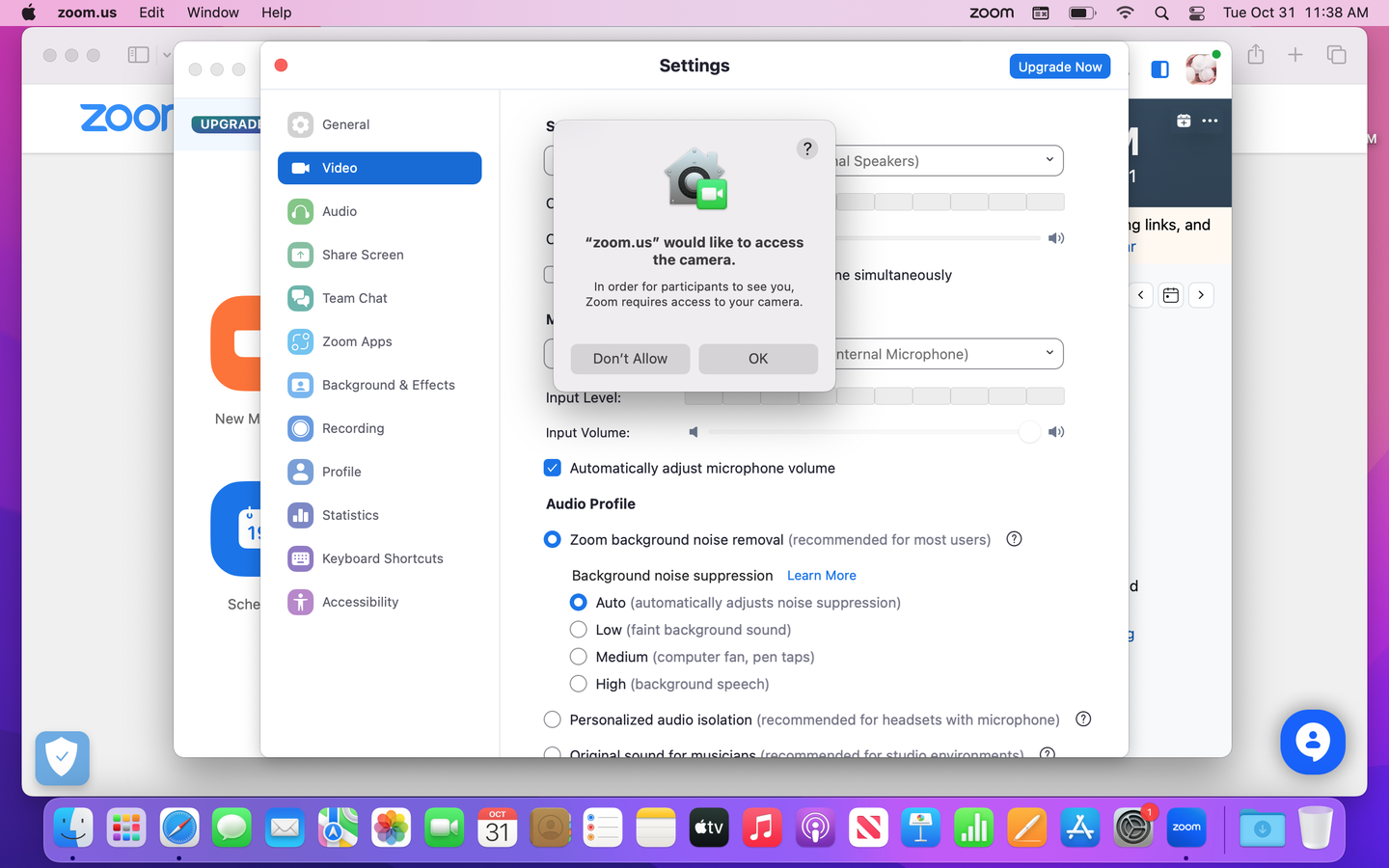Open the Recording settings panel
The image size is (1389, 868).
(353, 428)
